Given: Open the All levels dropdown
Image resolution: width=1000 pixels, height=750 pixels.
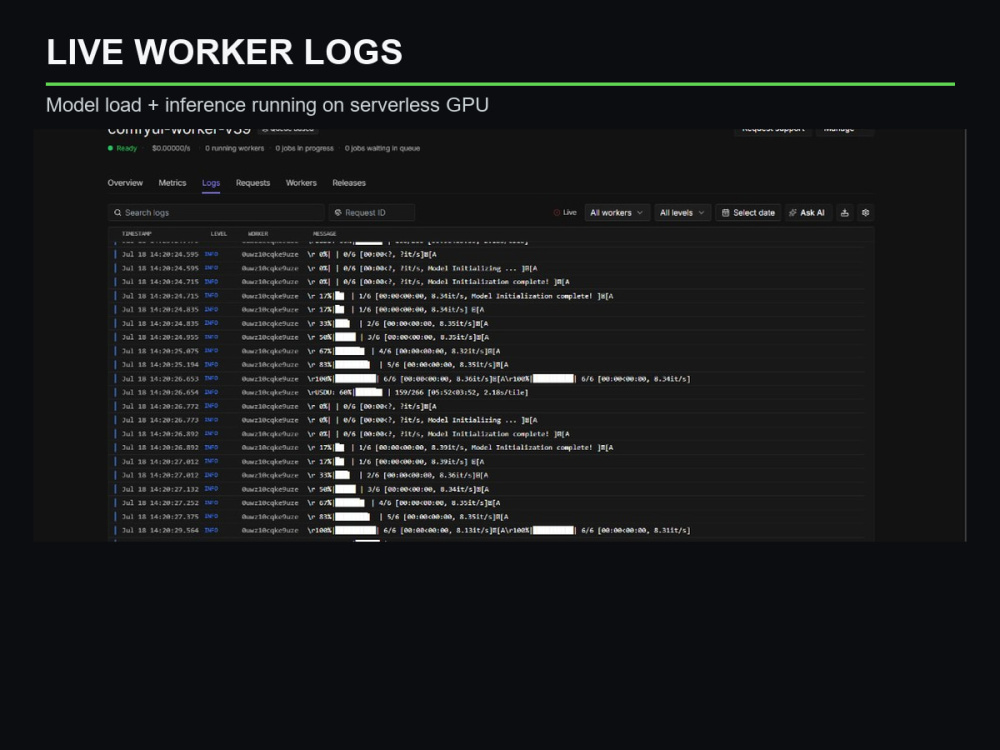Looking at the screenshot, I should 682,213.
